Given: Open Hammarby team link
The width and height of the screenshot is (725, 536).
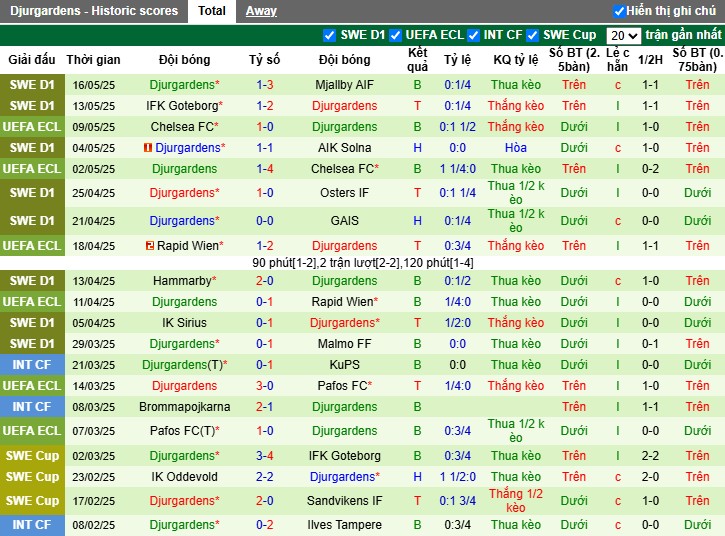Looking at the screenshot, I should pos(184,281).
